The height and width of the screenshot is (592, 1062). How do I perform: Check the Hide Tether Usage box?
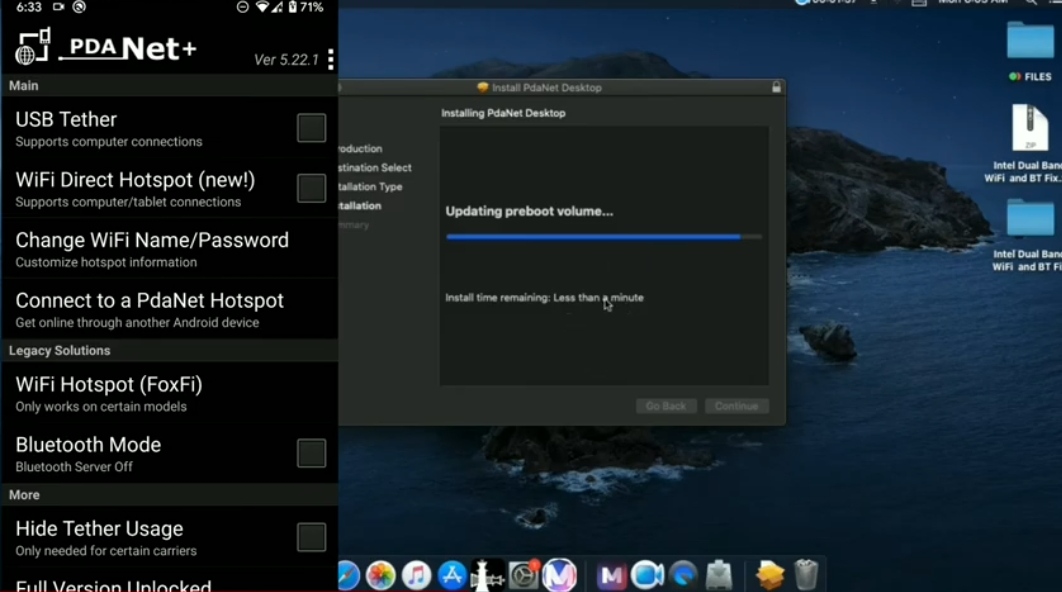pos(312,536)
